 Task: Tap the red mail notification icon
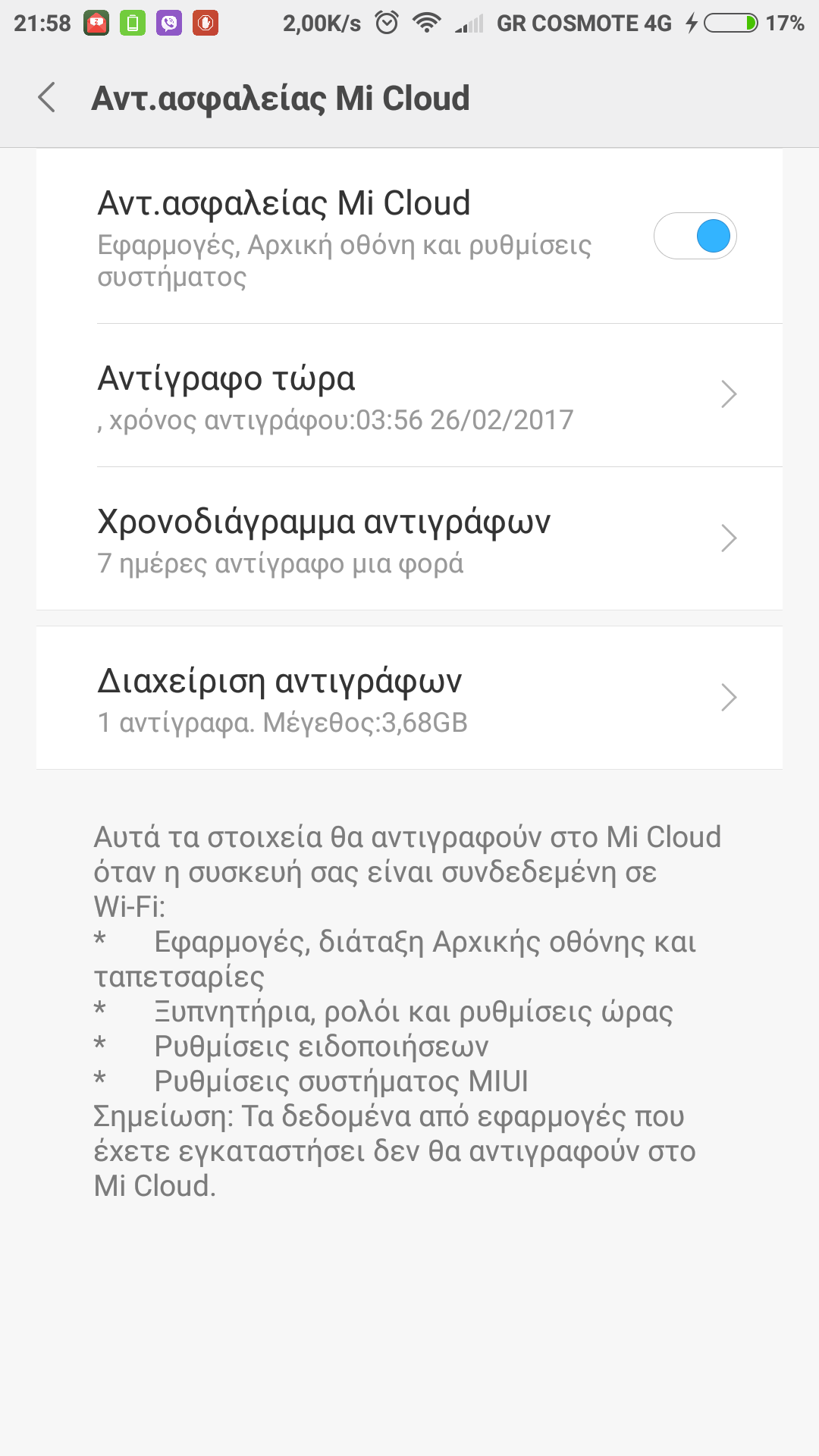click(96, 24)
